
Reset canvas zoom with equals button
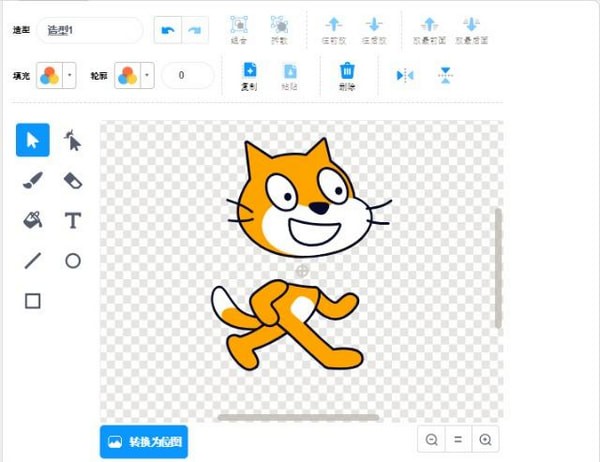pyautogui.click(x=458, y=439)
